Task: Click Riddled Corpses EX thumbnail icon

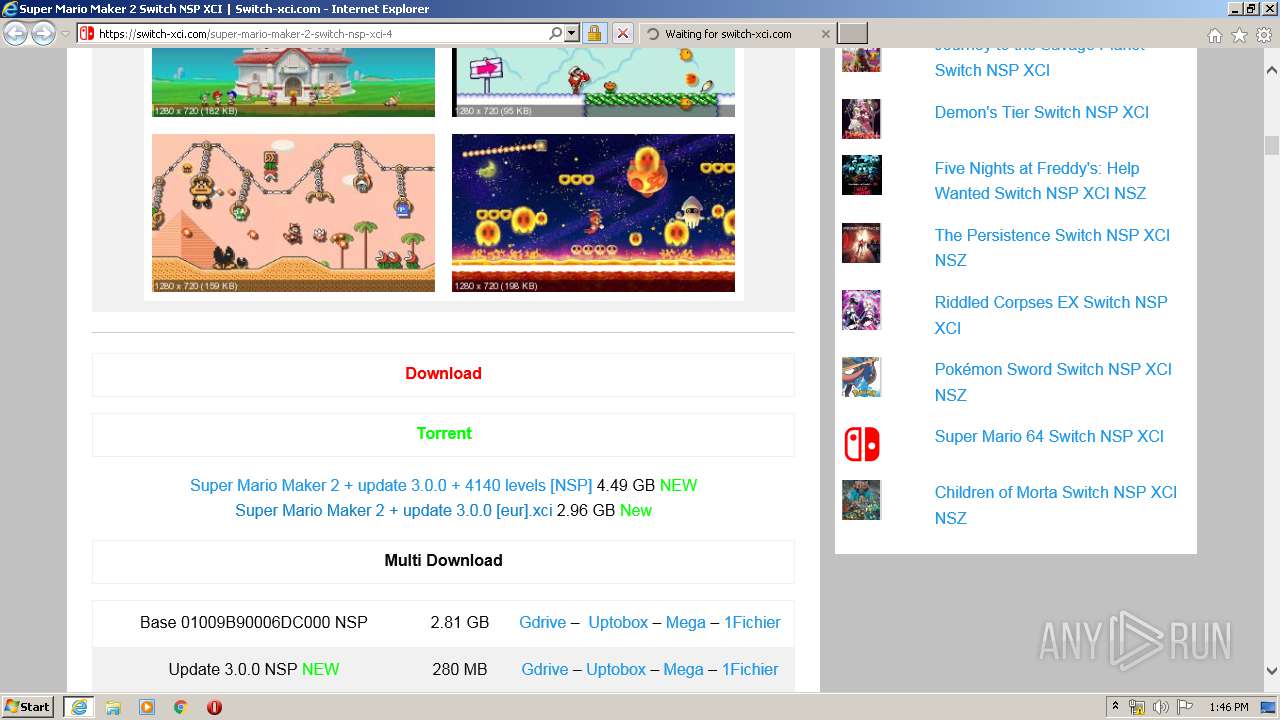Action: click(861, 310)
